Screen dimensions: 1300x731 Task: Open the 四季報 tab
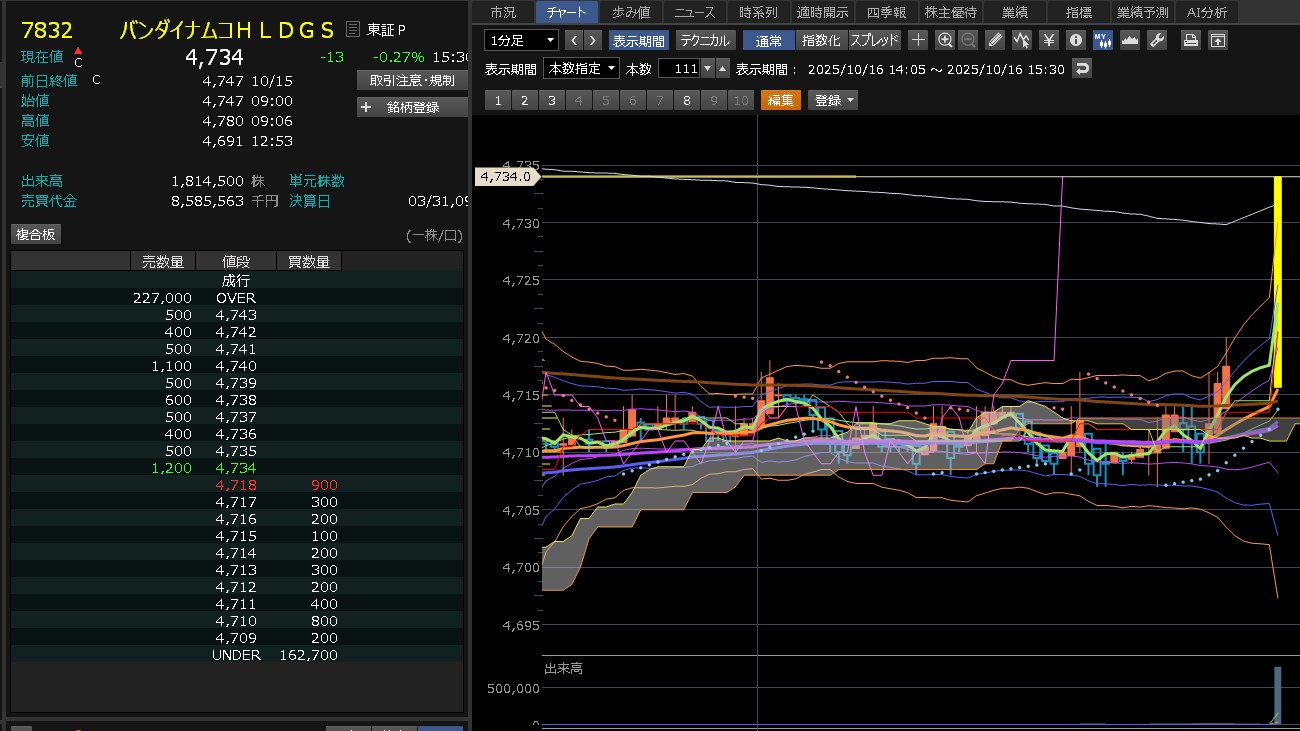(x=886, y=12)
